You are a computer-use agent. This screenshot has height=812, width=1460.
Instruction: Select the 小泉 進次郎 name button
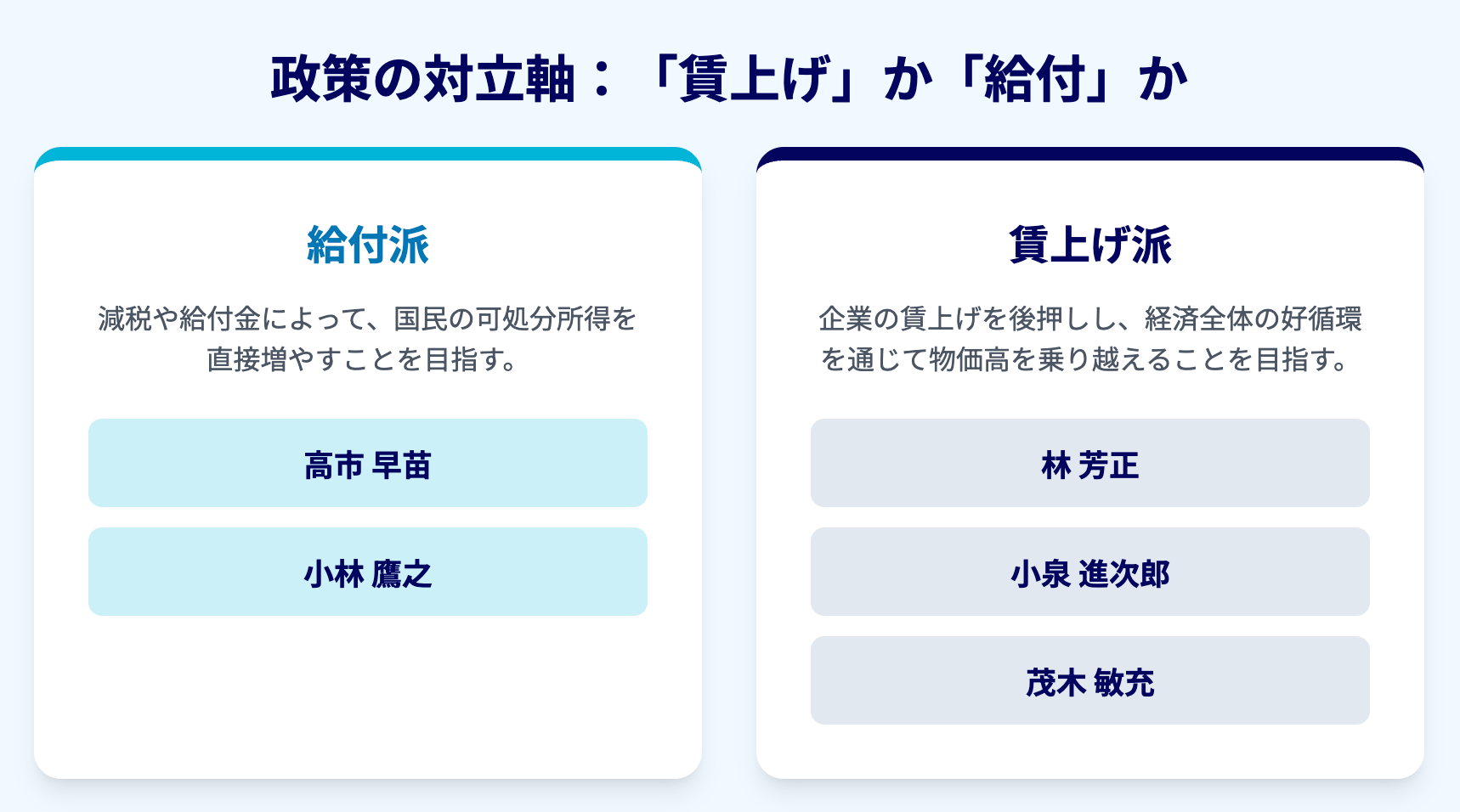tap(1089, 572)
